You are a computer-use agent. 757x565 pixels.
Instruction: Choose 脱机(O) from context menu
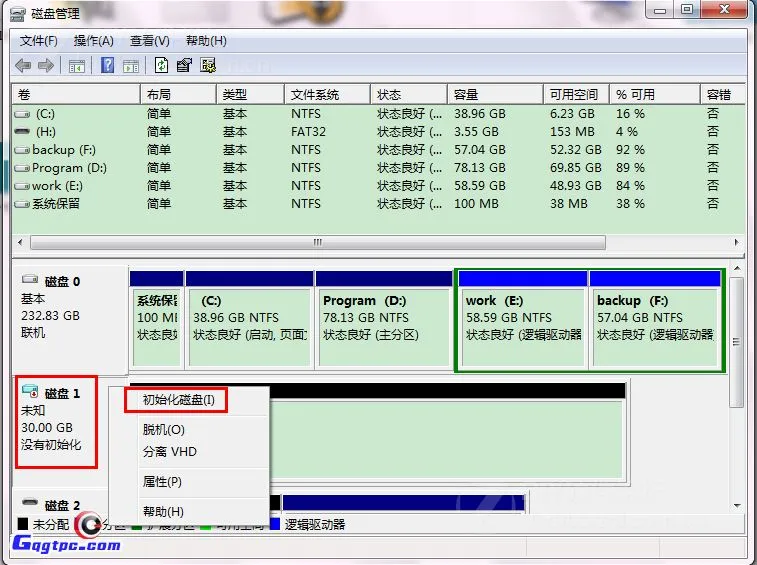[164, 429]
